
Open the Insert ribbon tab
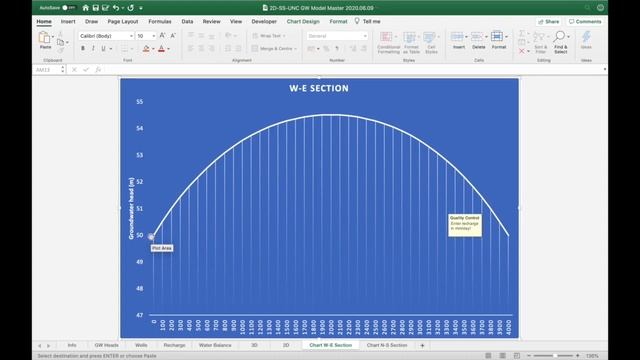[x=68, y=21]
